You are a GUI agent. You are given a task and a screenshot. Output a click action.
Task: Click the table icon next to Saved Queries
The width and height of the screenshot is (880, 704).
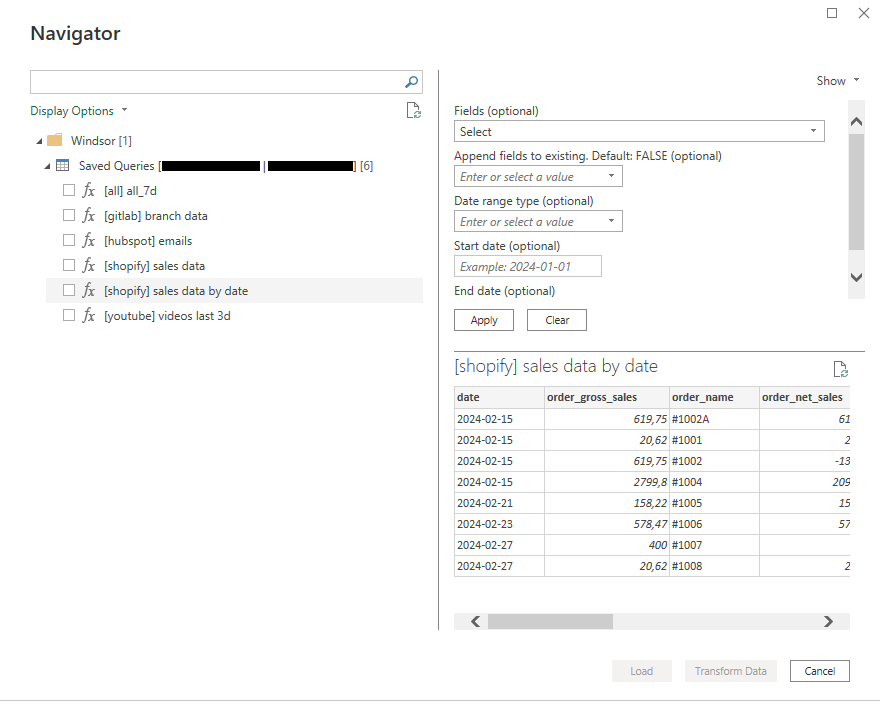(63, 165)
